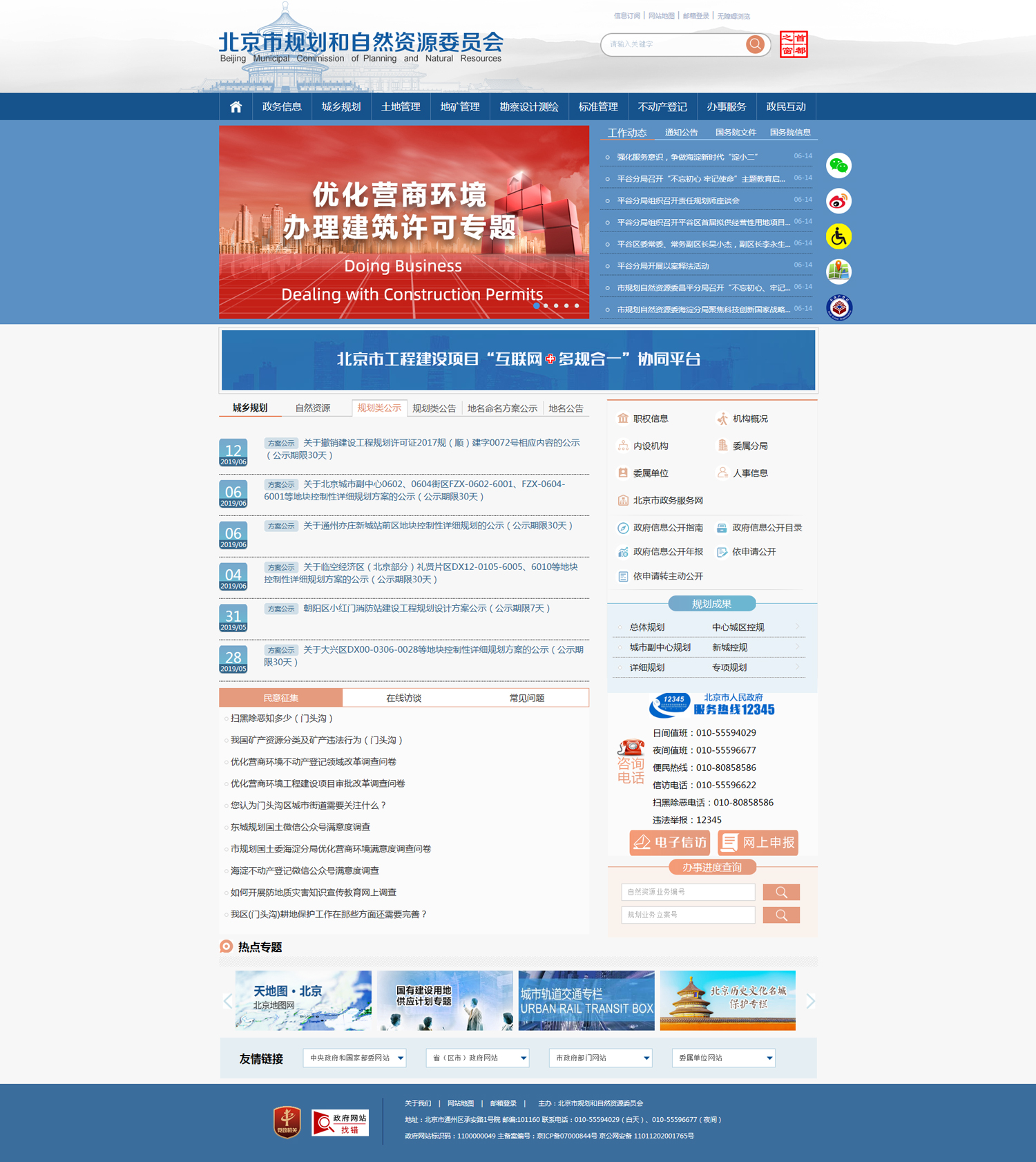
Task: Open 天地图·北京 topic thumbnail
Action: click(x=303, y=1000)
